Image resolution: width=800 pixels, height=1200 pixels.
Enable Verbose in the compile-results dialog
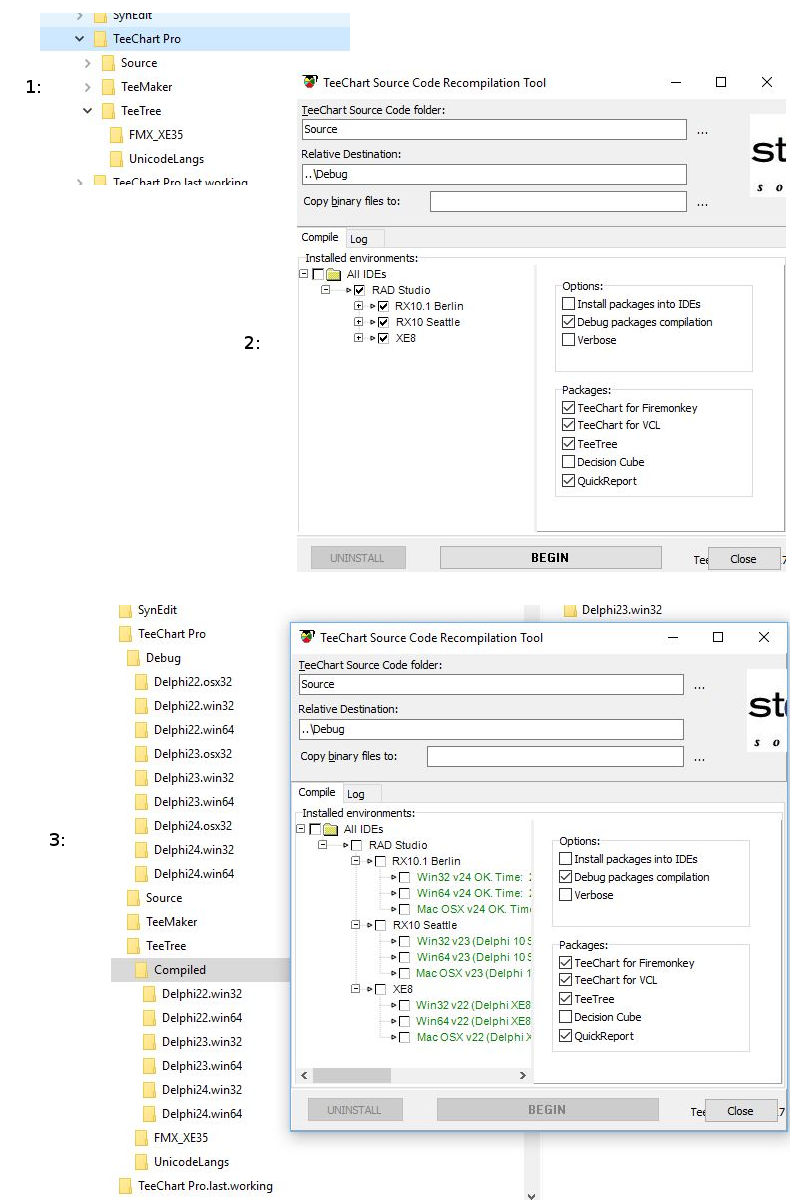pyautogui.click(x=566, y=895)
